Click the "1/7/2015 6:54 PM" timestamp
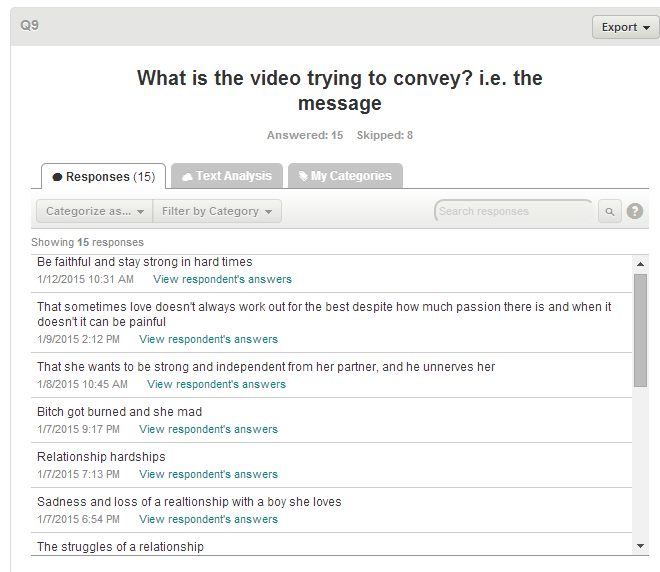 click(78, 519)
